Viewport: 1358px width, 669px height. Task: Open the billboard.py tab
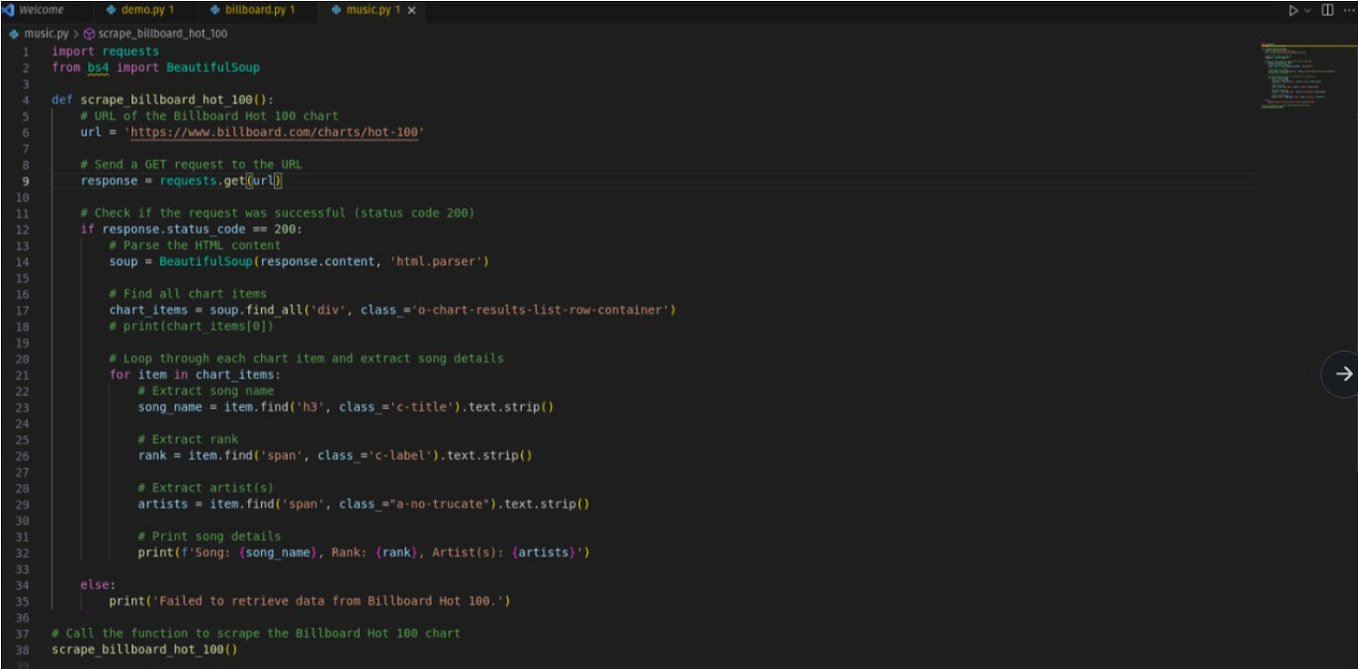[252, 10]
